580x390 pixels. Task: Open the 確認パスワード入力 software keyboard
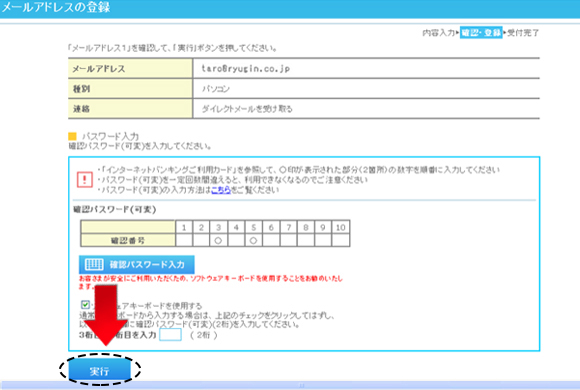click(136, 265)
